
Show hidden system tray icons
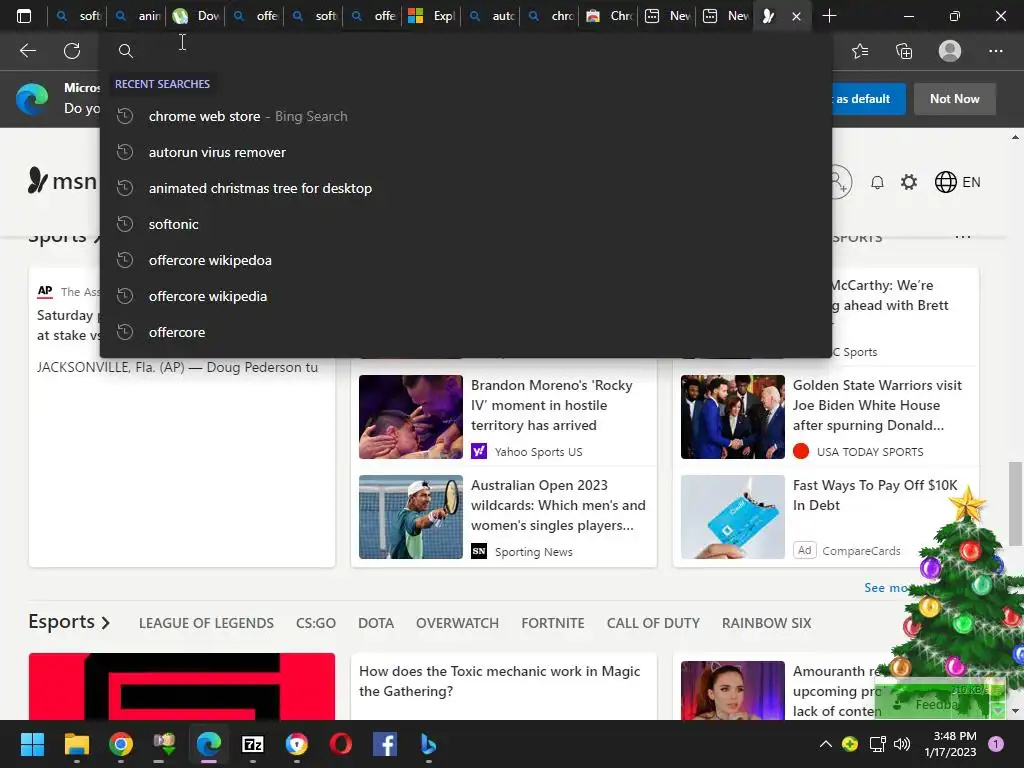(x=825, y=744)
